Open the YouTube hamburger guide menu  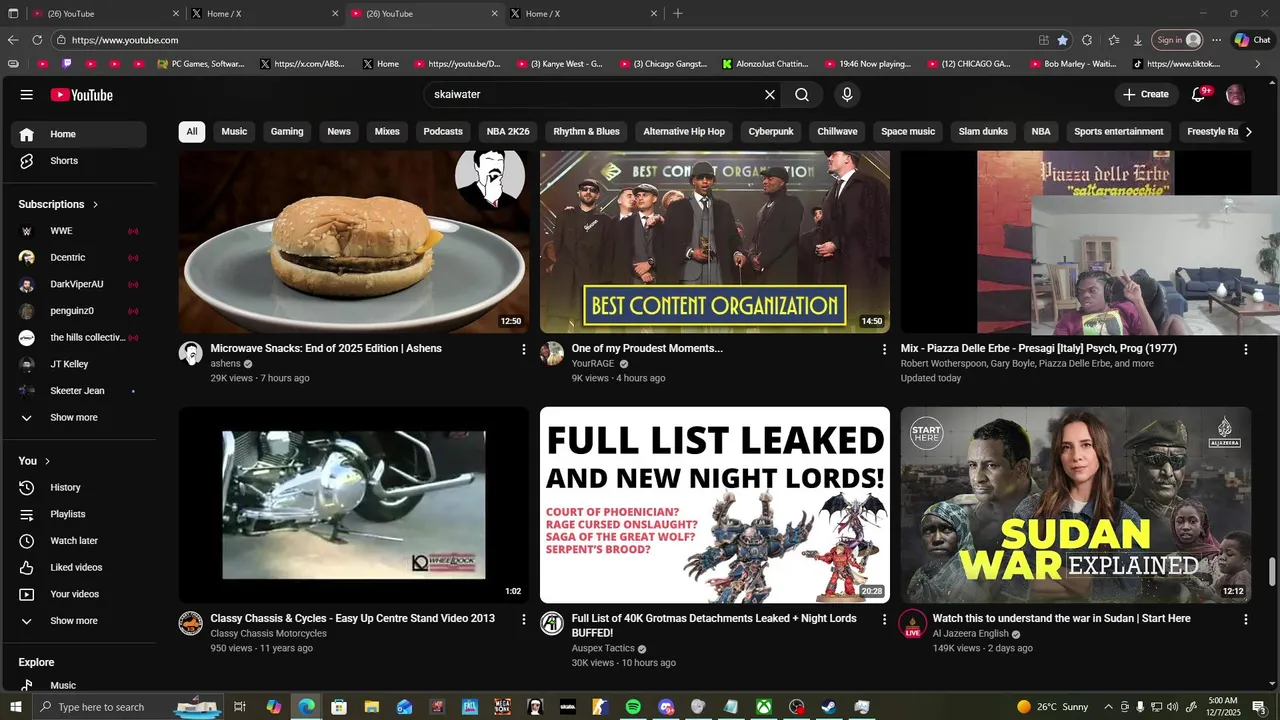[27, 95]
